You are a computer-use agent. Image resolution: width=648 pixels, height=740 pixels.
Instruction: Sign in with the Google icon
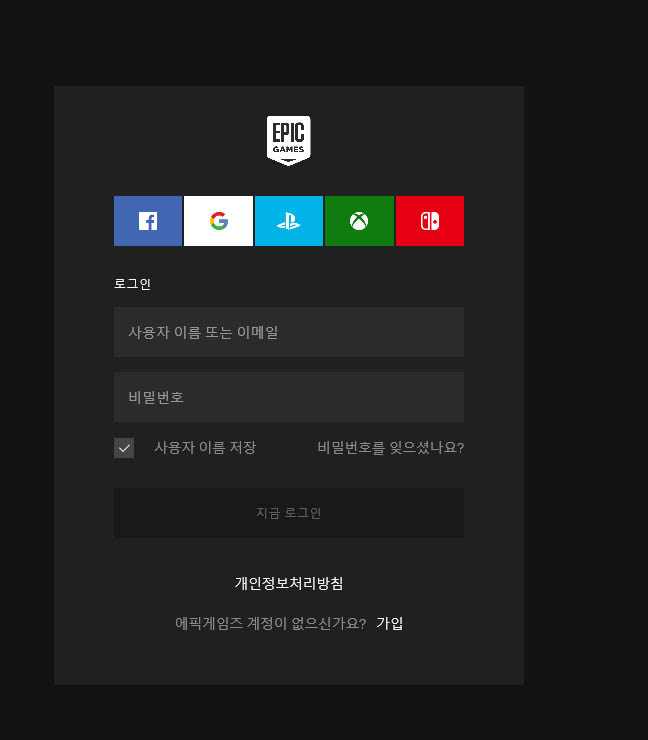pyautogui.click(x=219, y=221)
